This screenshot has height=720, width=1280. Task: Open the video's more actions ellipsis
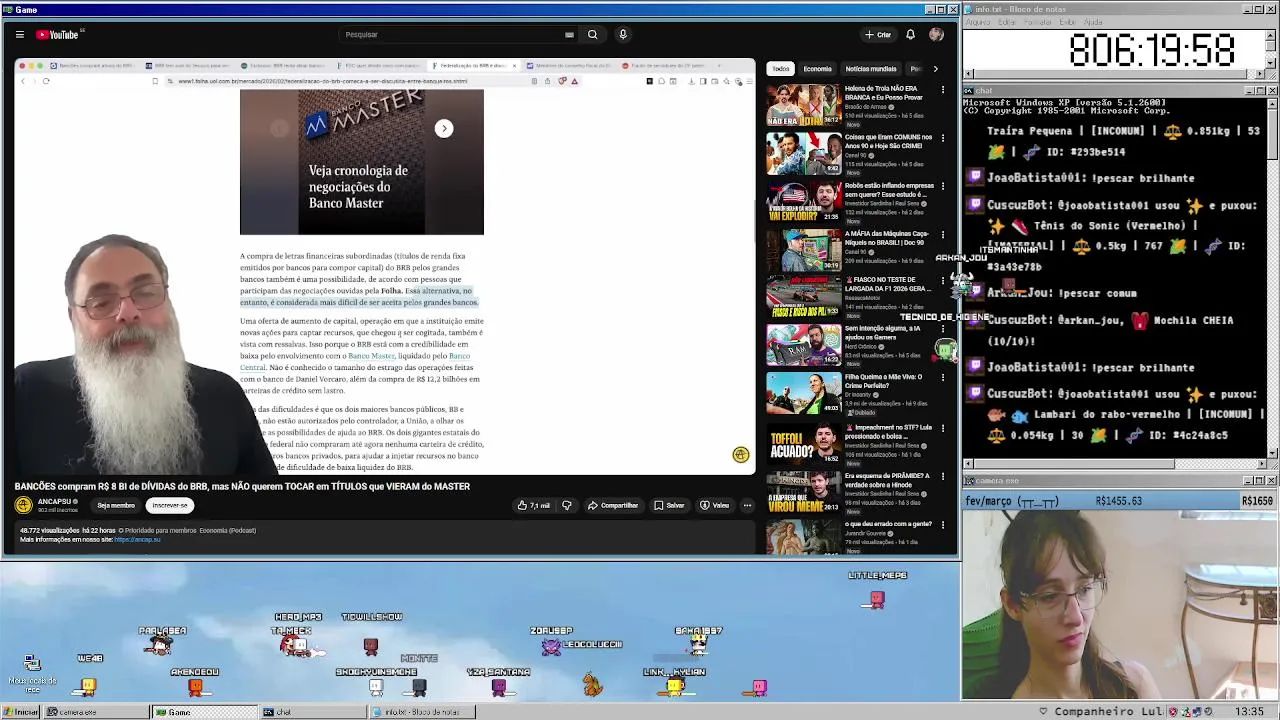pos(747,505)
